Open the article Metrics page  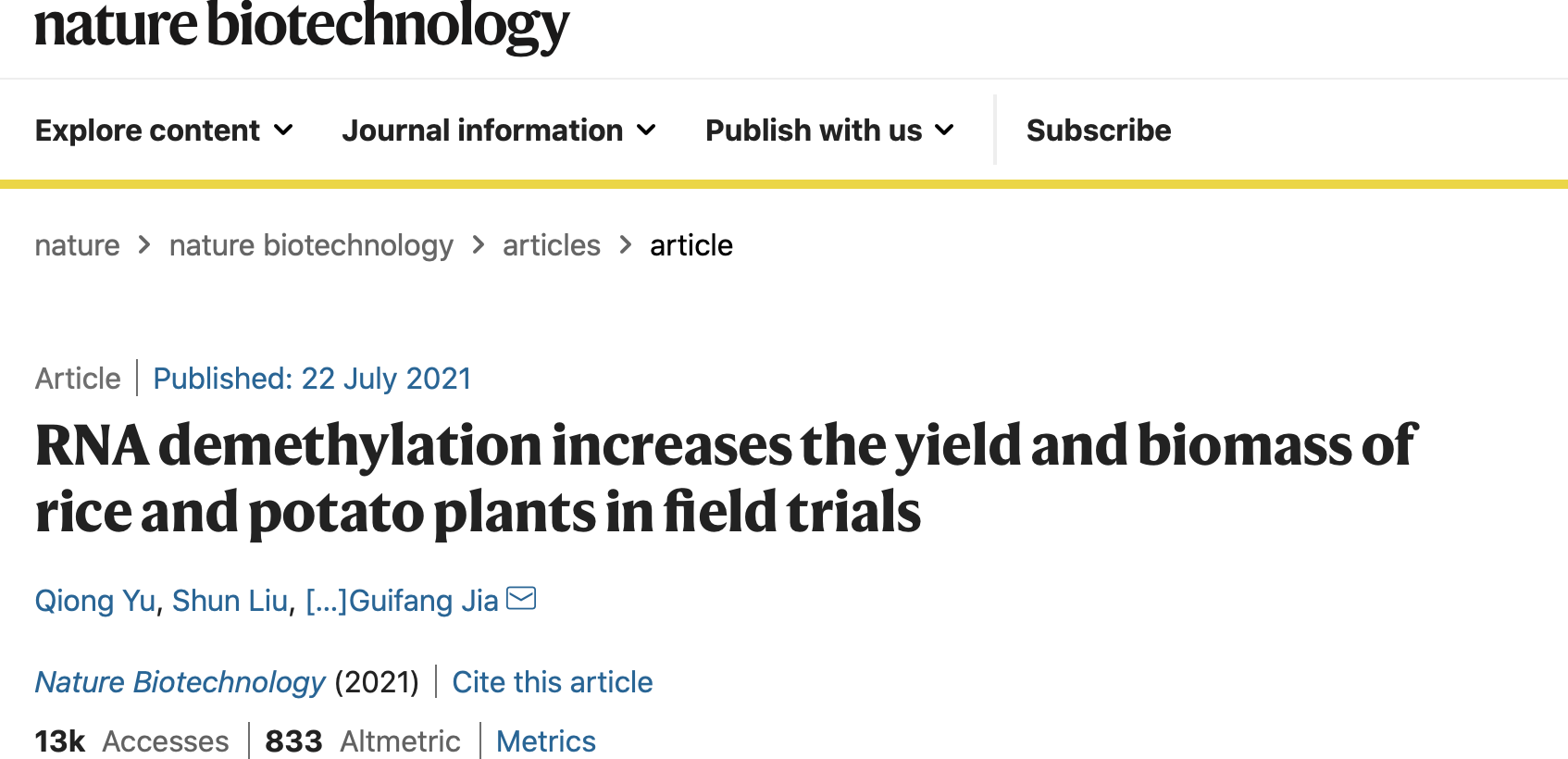pyautogui.click(x=545, y=741)
